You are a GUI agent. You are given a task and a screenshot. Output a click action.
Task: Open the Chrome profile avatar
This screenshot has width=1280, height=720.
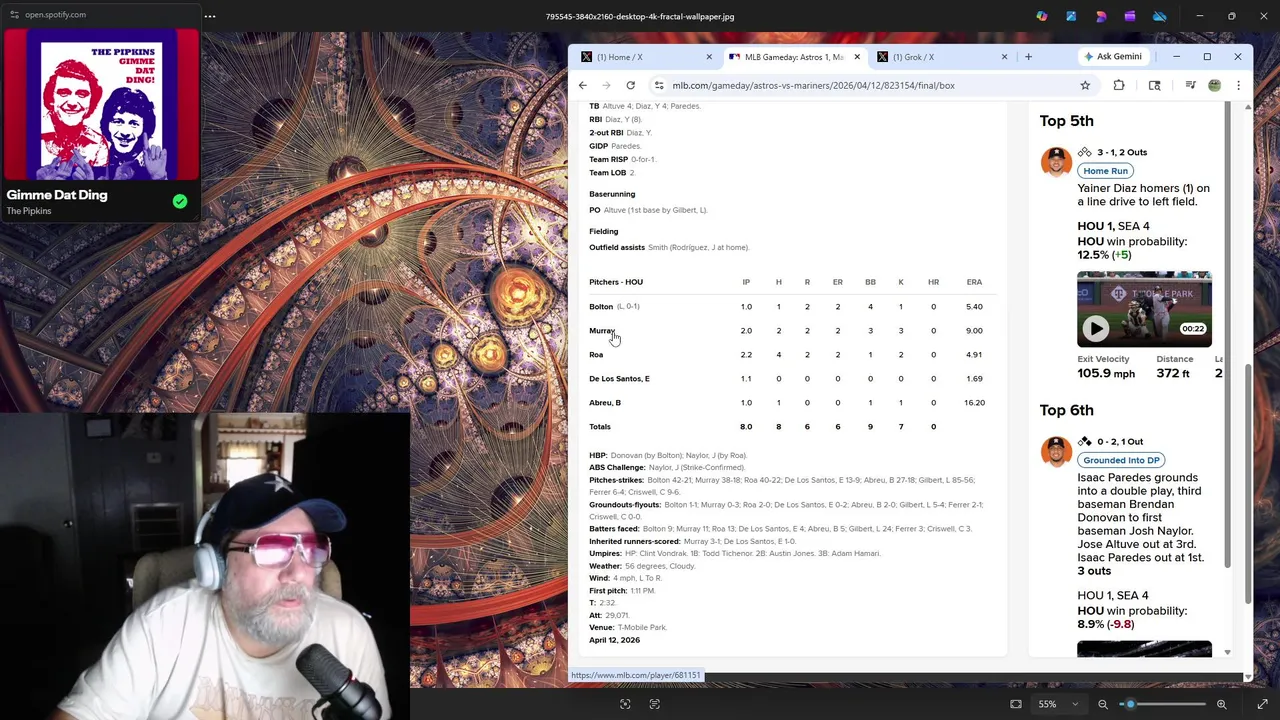coord(1214,85)
